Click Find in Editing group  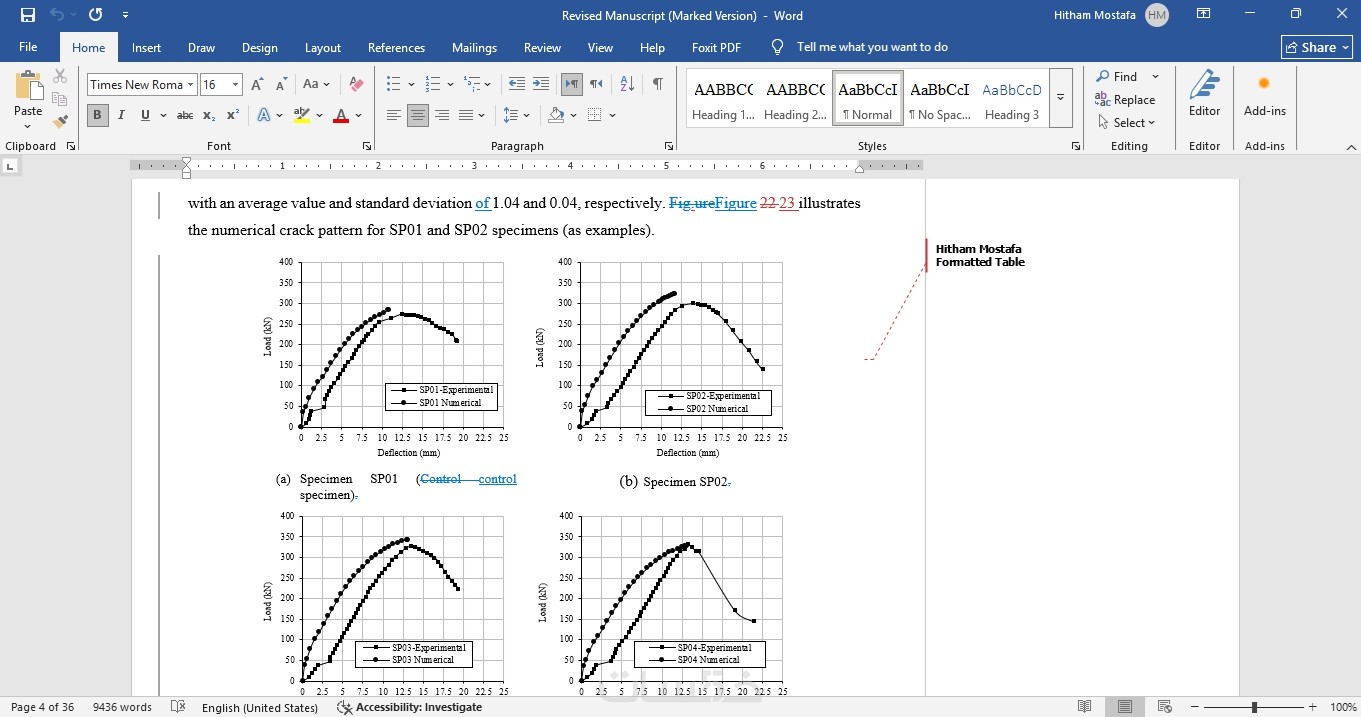coord(1116,76)
